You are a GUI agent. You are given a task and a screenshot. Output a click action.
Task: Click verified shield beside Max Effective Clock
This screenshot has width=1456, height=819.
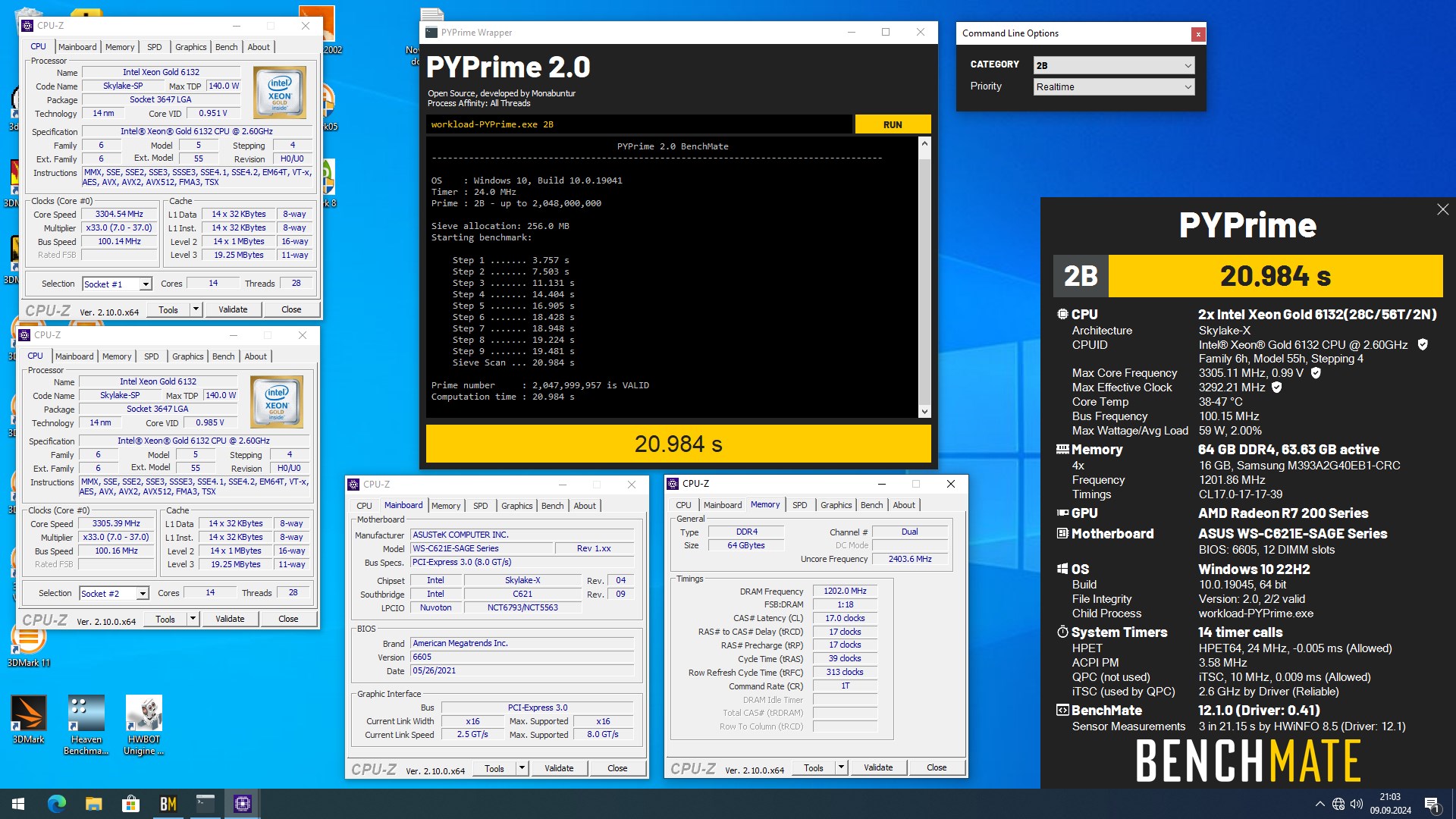tap(1277, 388)
